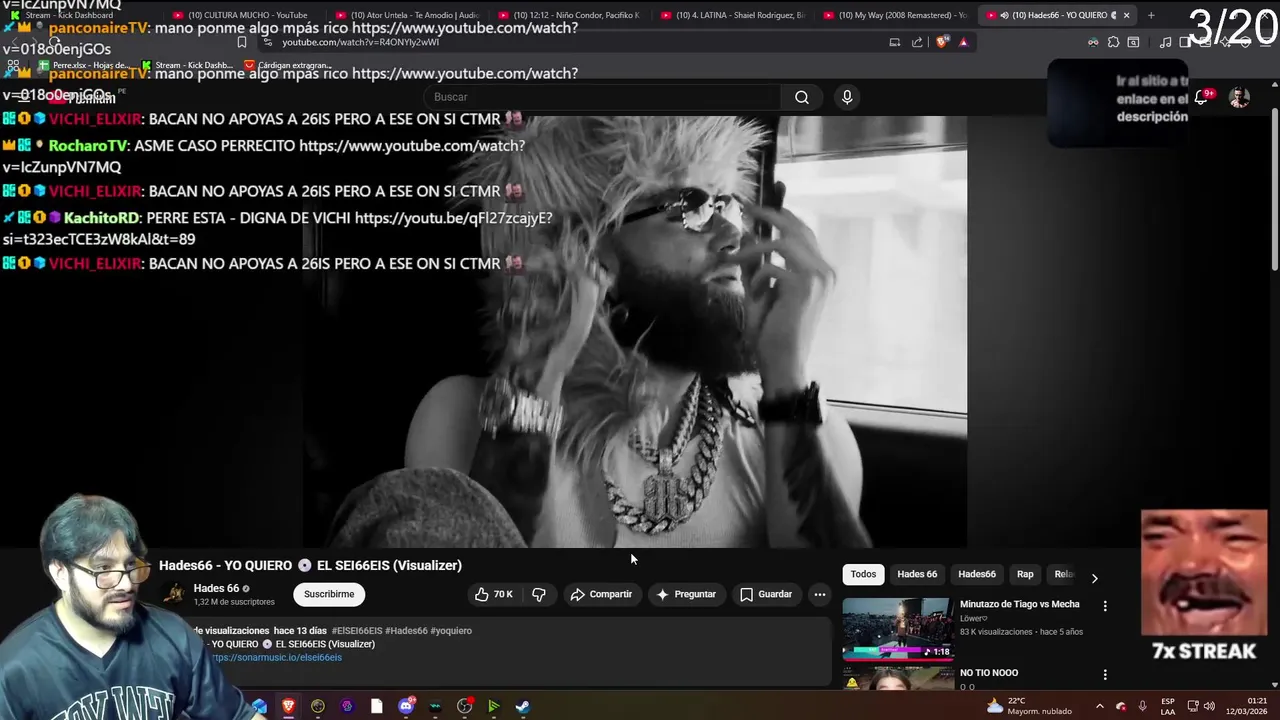Open the sonarmusic.io/elsei66eis link
The width and height of the screenshot is (1280, 720).
point(275,657)
